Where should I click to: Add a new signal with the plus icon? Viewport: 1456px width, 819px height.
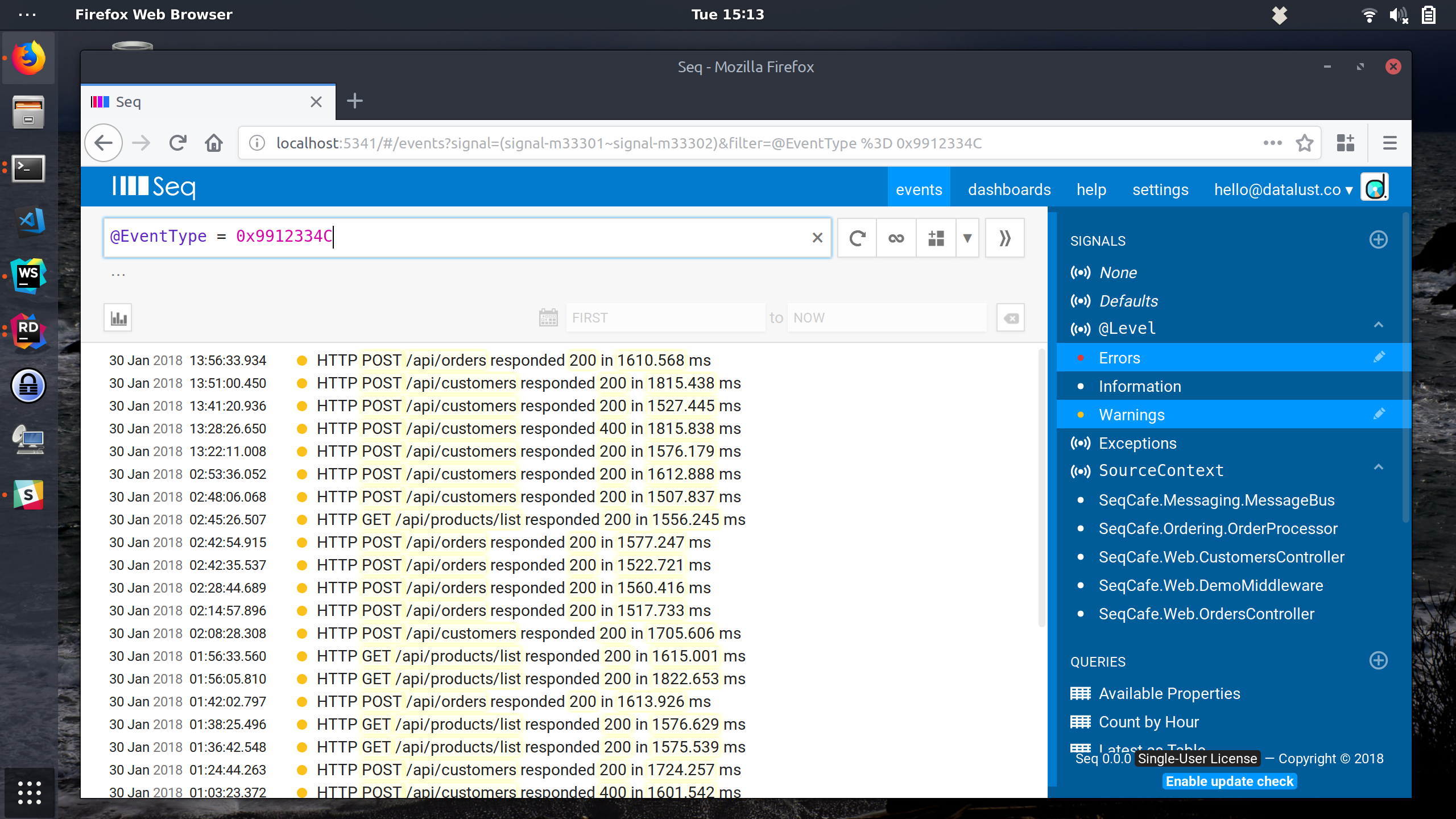pyautogui.click(x=1379, y=239)
